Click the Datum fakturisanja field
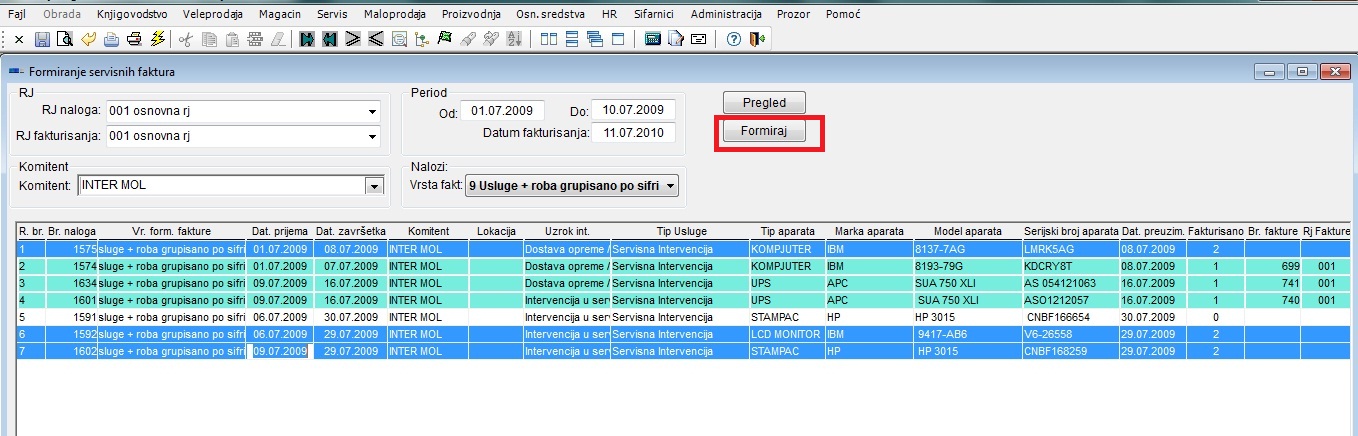Screen dimensions: 1358x436 [x=634, y=133]
